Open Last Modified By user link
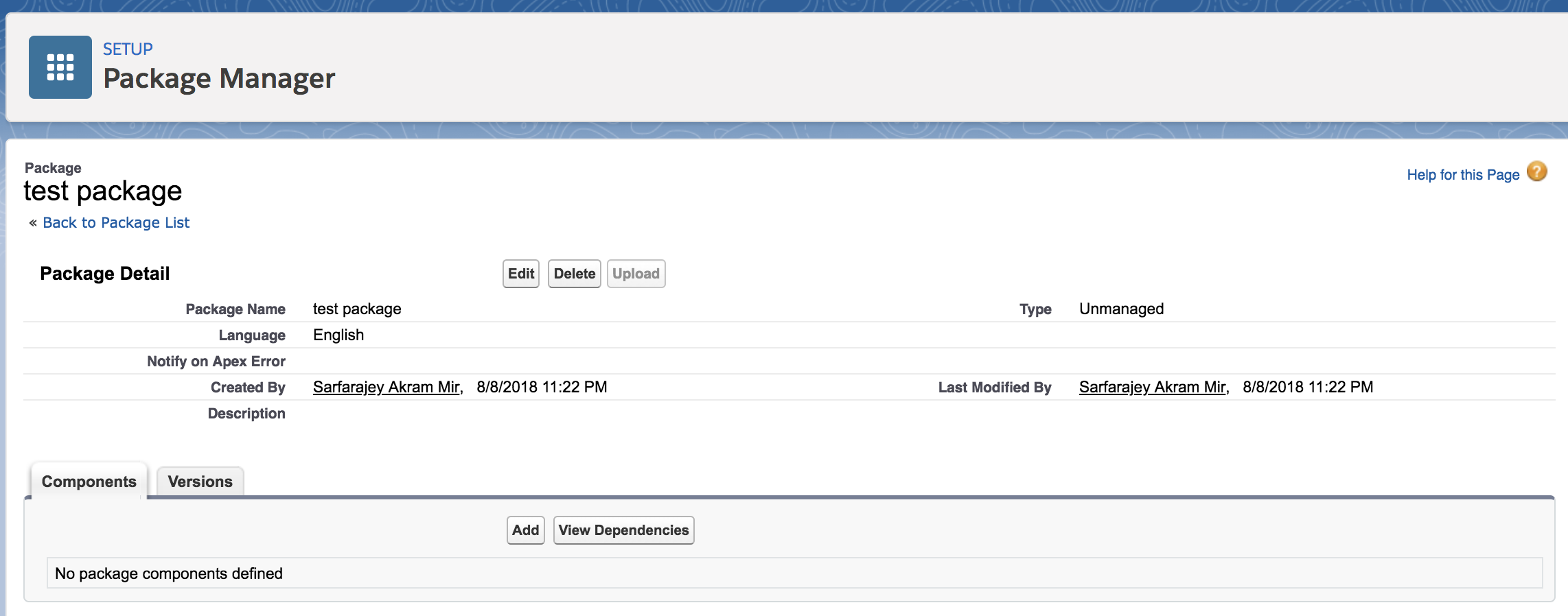 pos(1152,387)
